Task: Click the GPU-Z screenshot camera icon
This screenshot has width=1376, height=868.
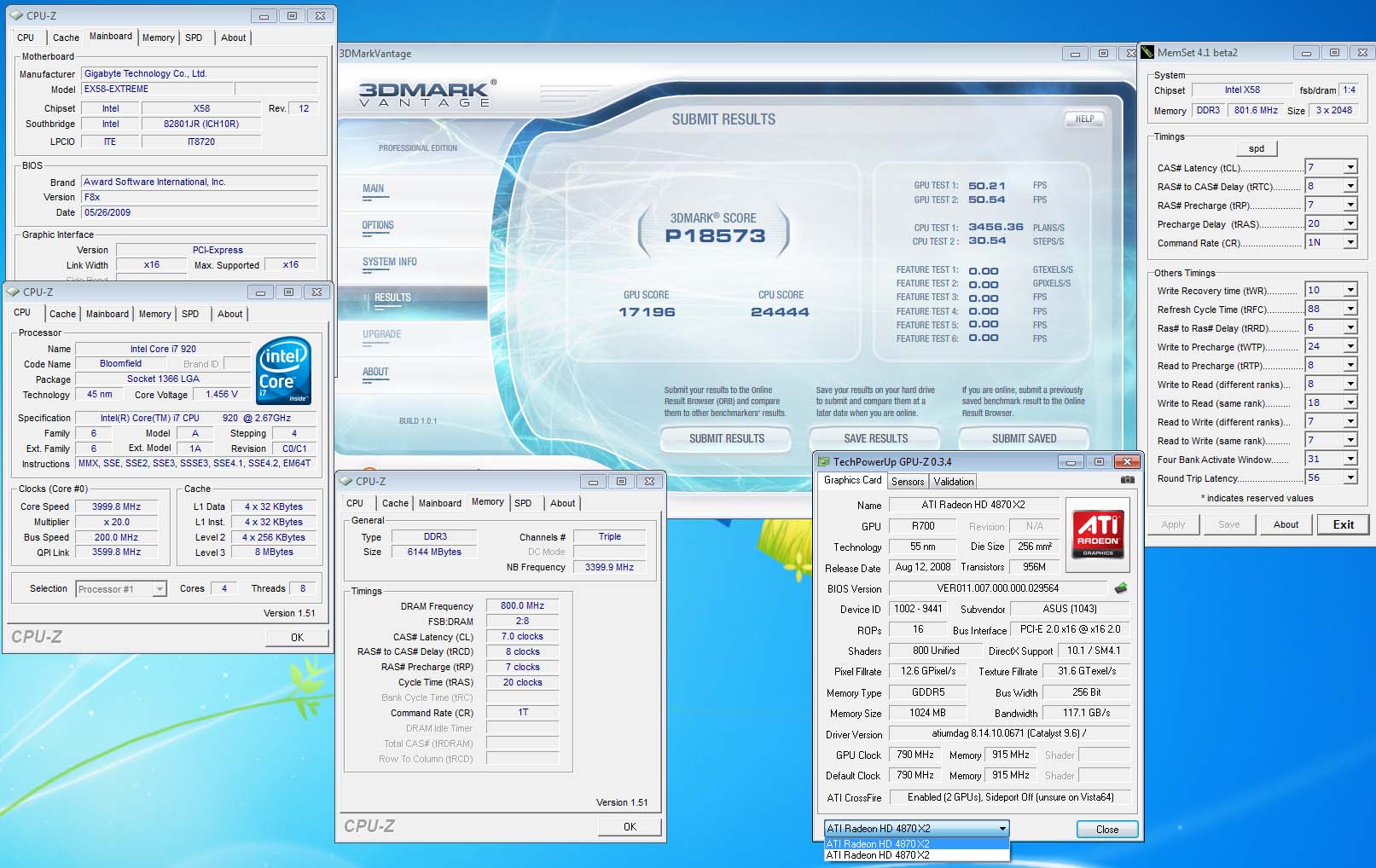Action: 1127,480
